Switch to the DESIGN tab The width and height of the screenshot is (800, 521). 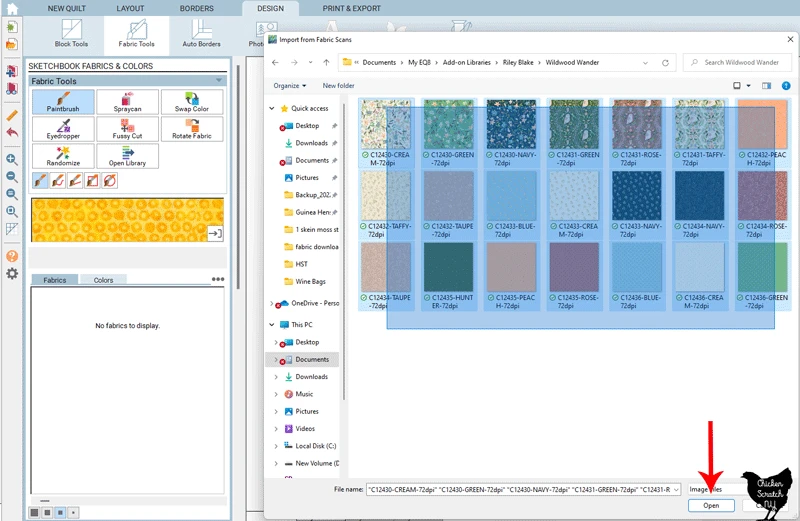[x=270, y=8]
